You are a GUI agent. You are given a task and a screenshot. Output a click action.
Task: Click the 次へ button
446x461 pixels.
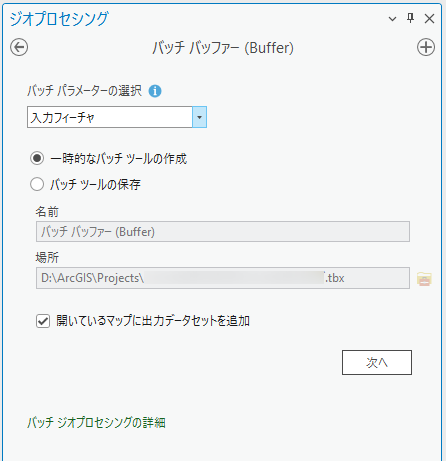tap(377, 362)
